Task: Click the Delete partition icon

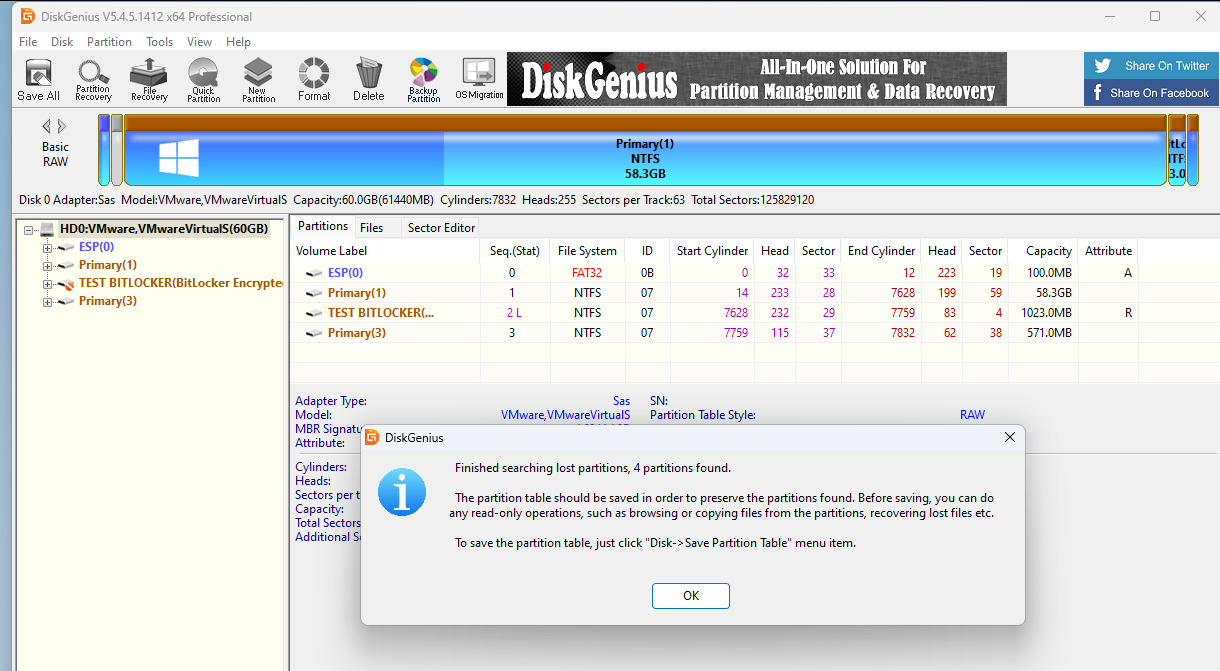Action: [368, 80]
